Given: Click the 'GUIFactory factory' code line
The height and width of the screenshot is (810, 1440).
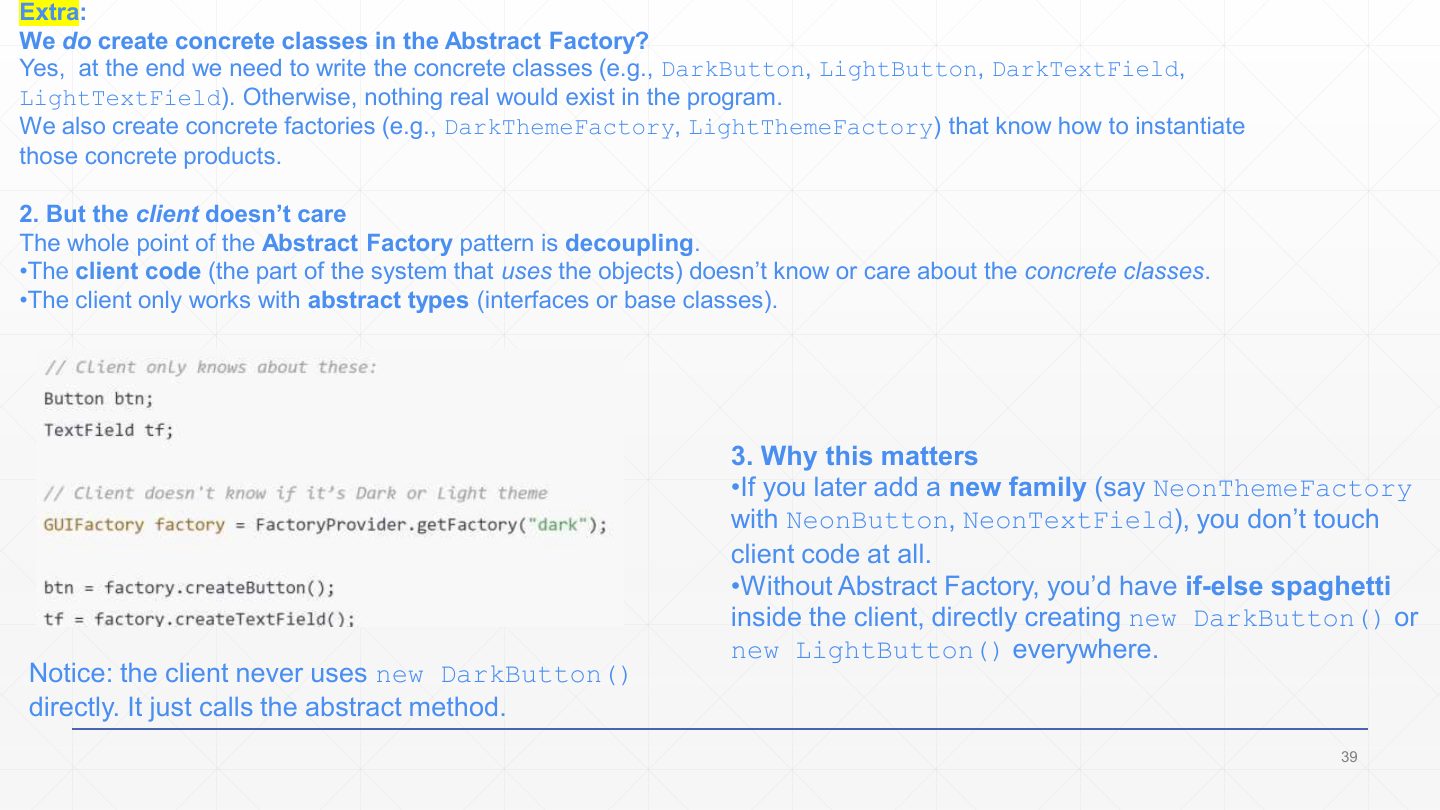Looking at the screenshot, I should [325, 525].
